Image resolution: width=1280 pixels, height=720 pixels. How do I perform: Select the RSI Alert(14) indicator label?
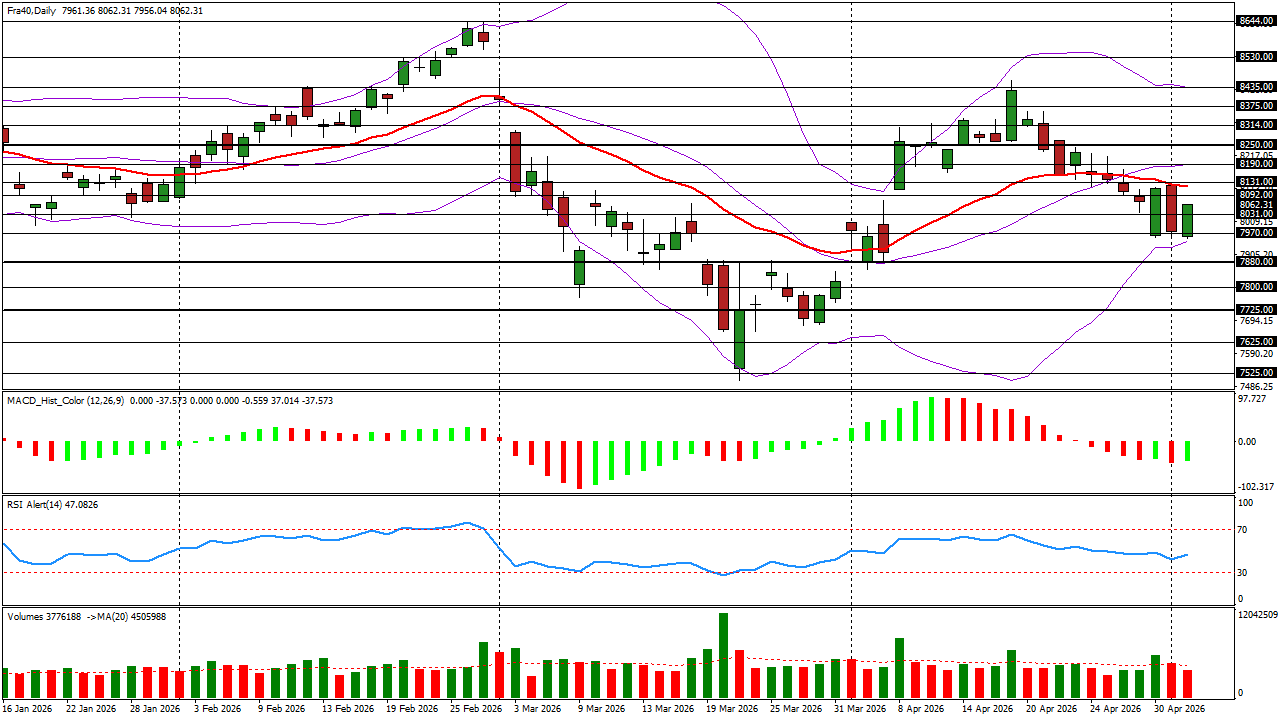34,505
